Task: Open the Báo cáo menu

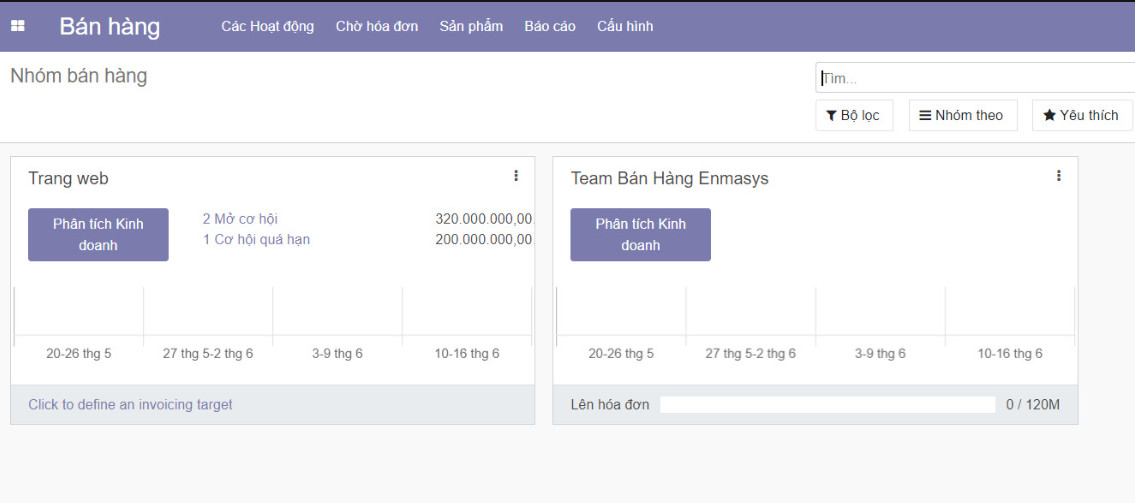Action: (x=550, y=26)
